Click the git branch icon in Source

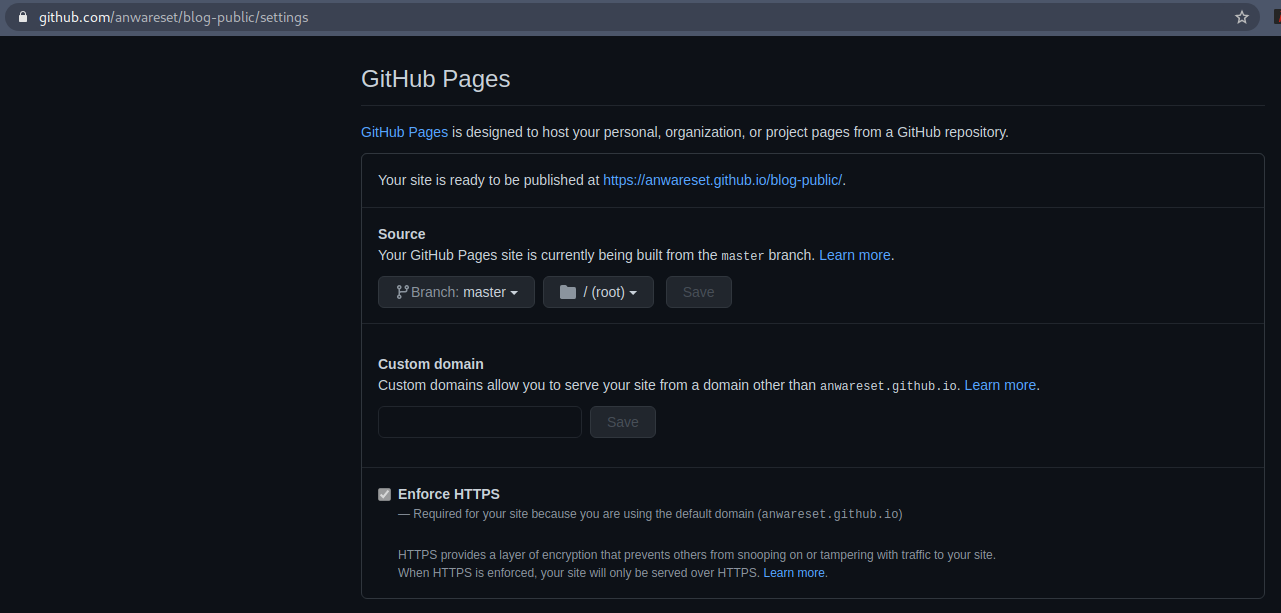[402, 292]
